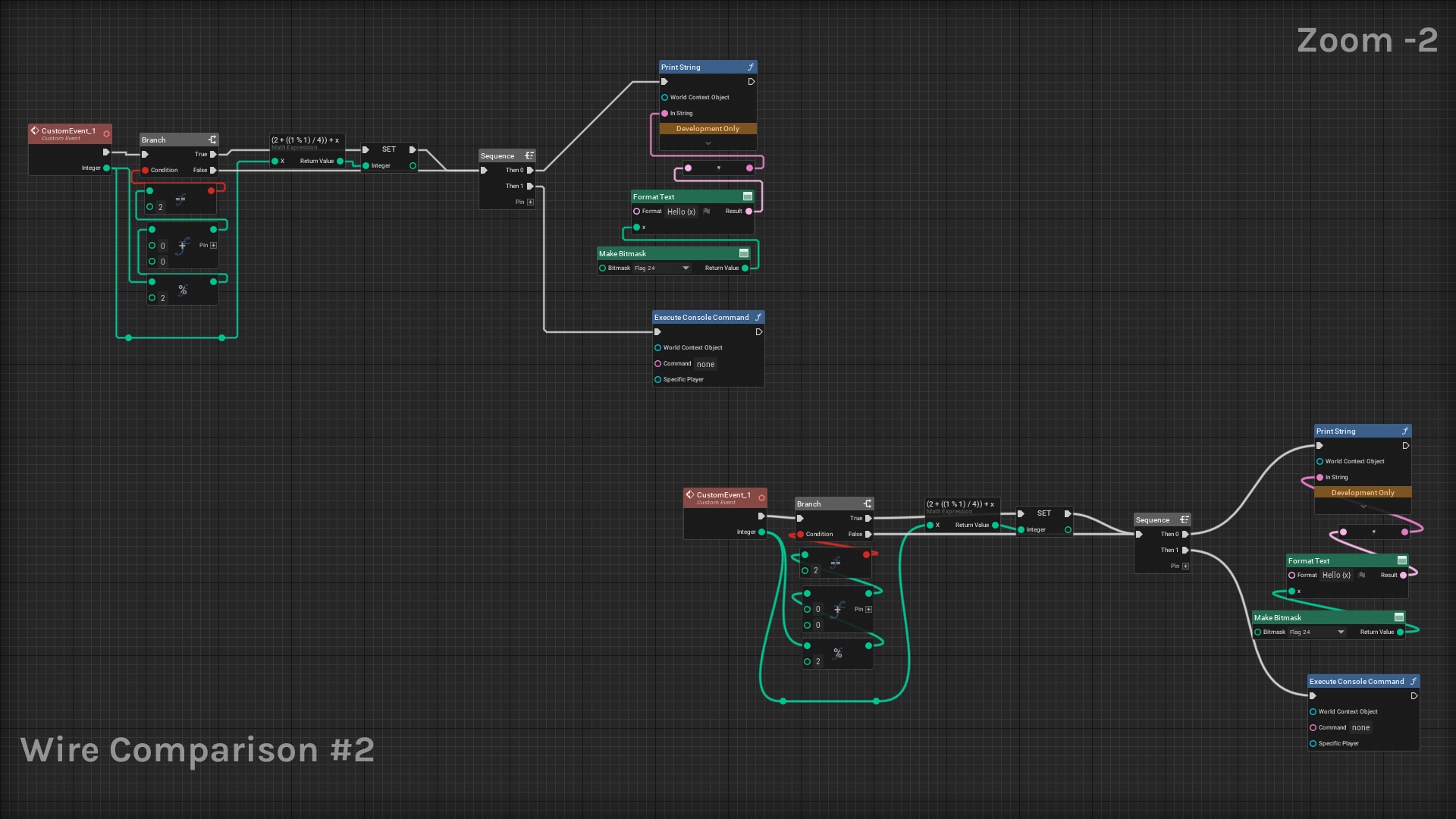
Task: Click the lower Sequence node header icon
Action: [x=1185, y=519]
